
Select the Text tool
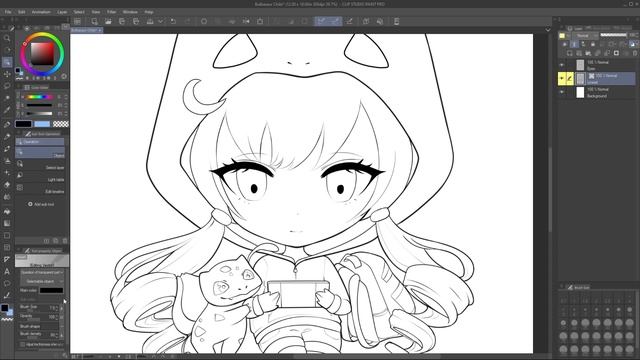[x=7, y=271]
